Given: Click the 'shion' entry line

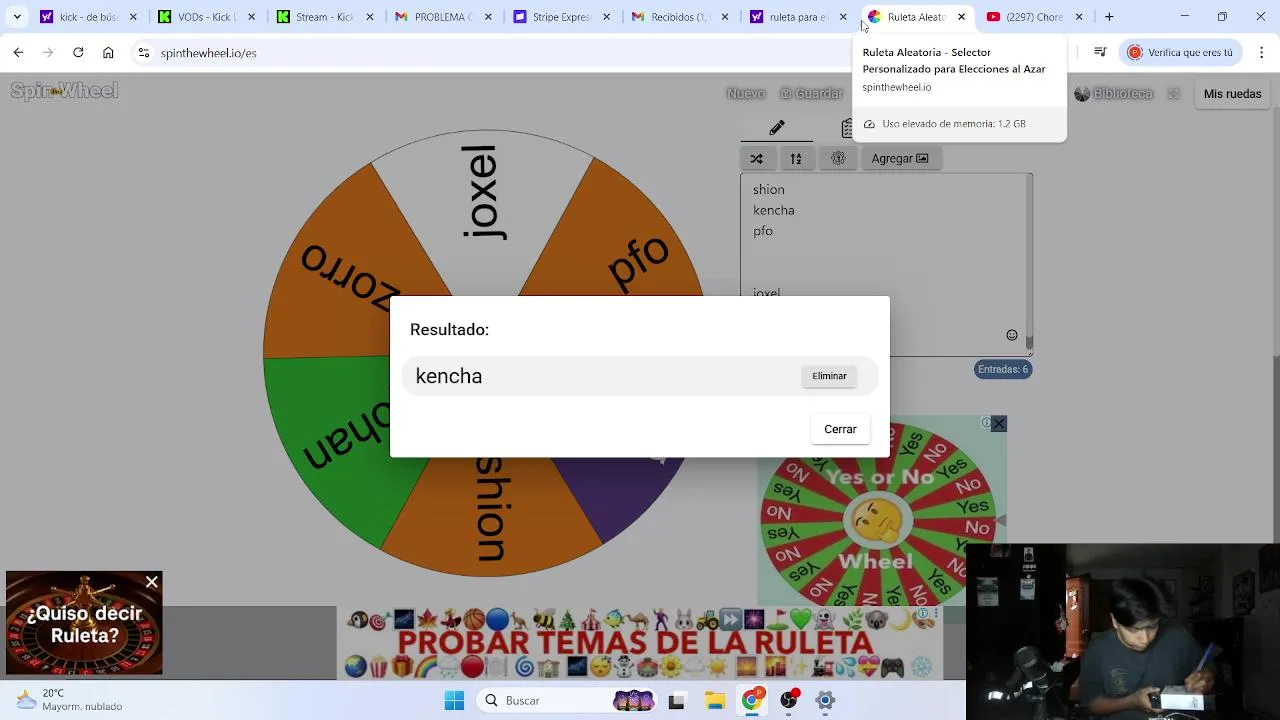Looking at the screenshot, I should coord(769,189).
